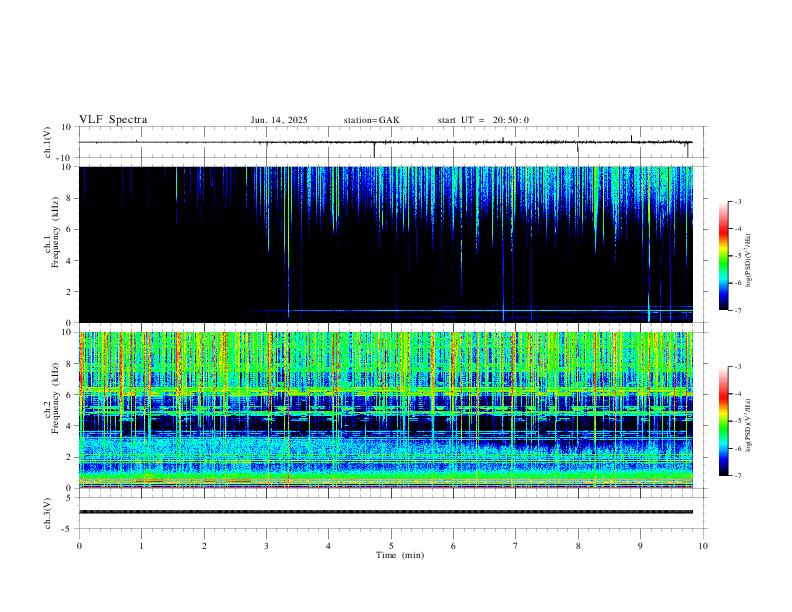Click the "Time (min)" x-axis label

[400, 555]
